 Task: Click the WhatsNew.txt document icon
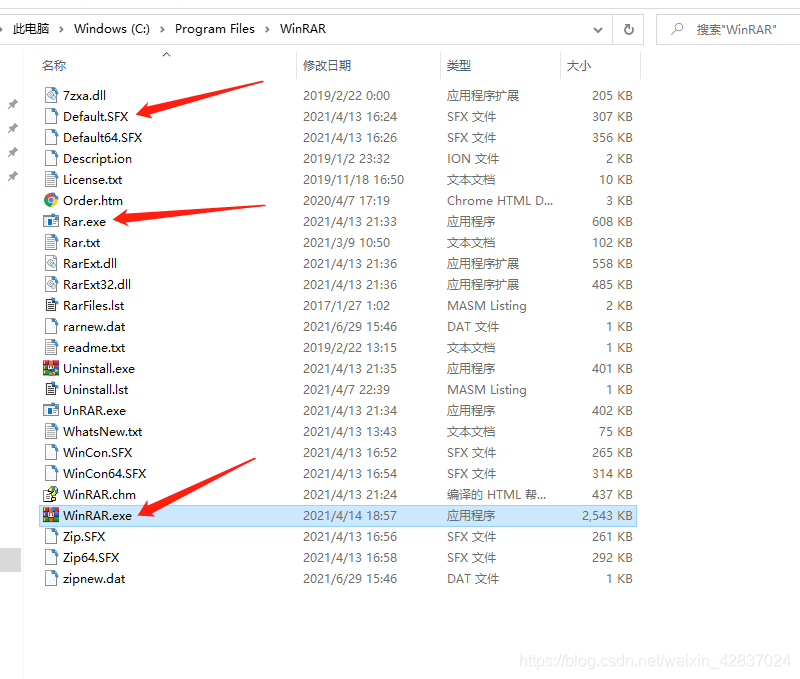(51, 432)
